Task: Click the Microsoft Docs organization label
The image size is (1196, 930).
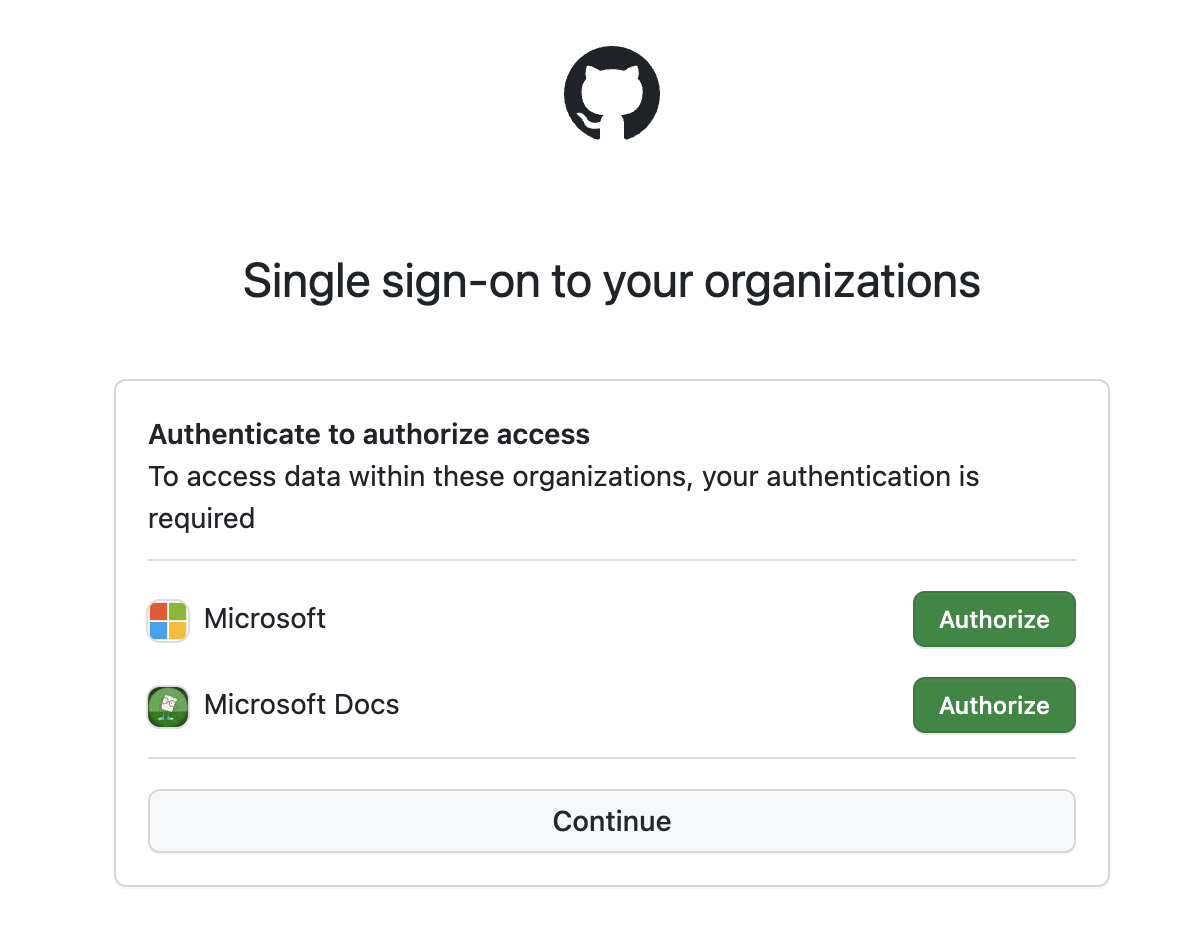Action: click(x=301, y=705)
